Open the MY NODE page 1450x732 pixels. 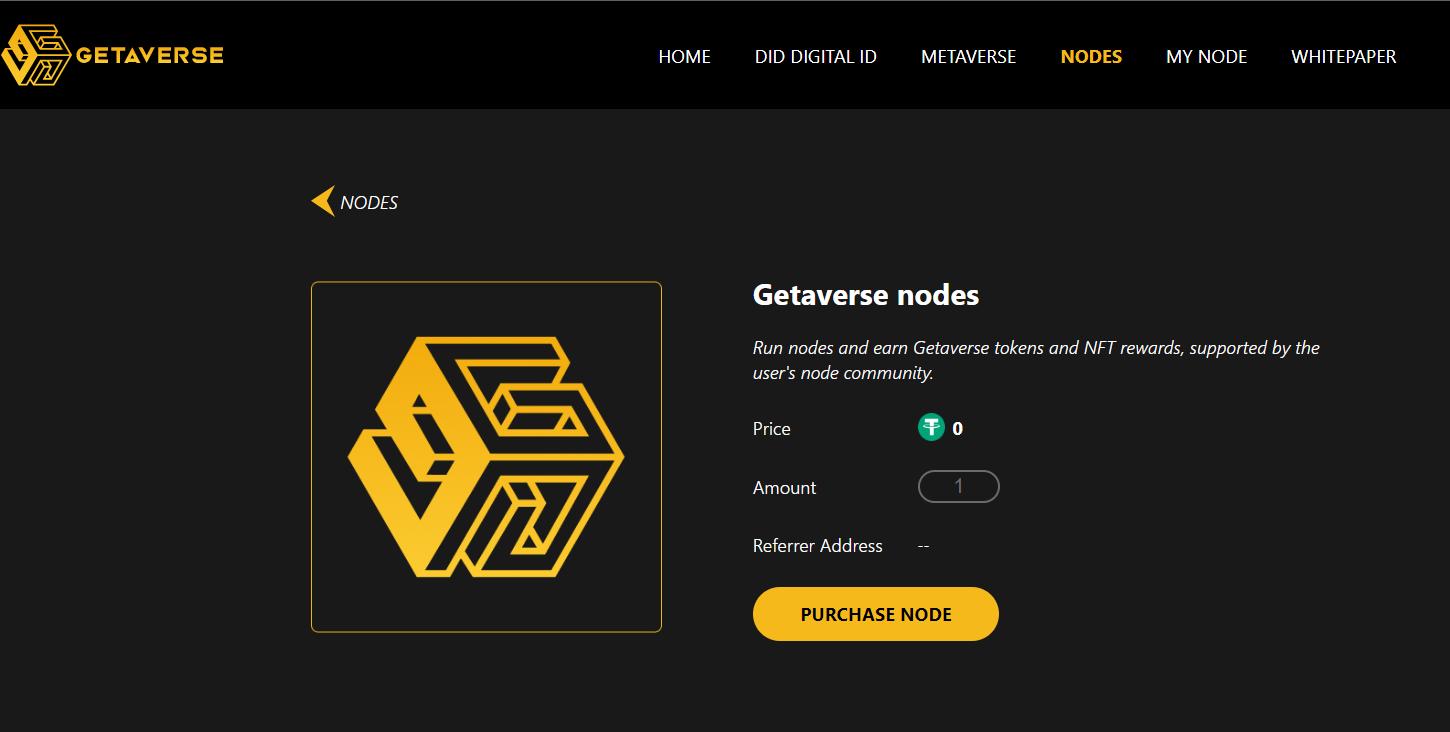(x=1206, y=57)
